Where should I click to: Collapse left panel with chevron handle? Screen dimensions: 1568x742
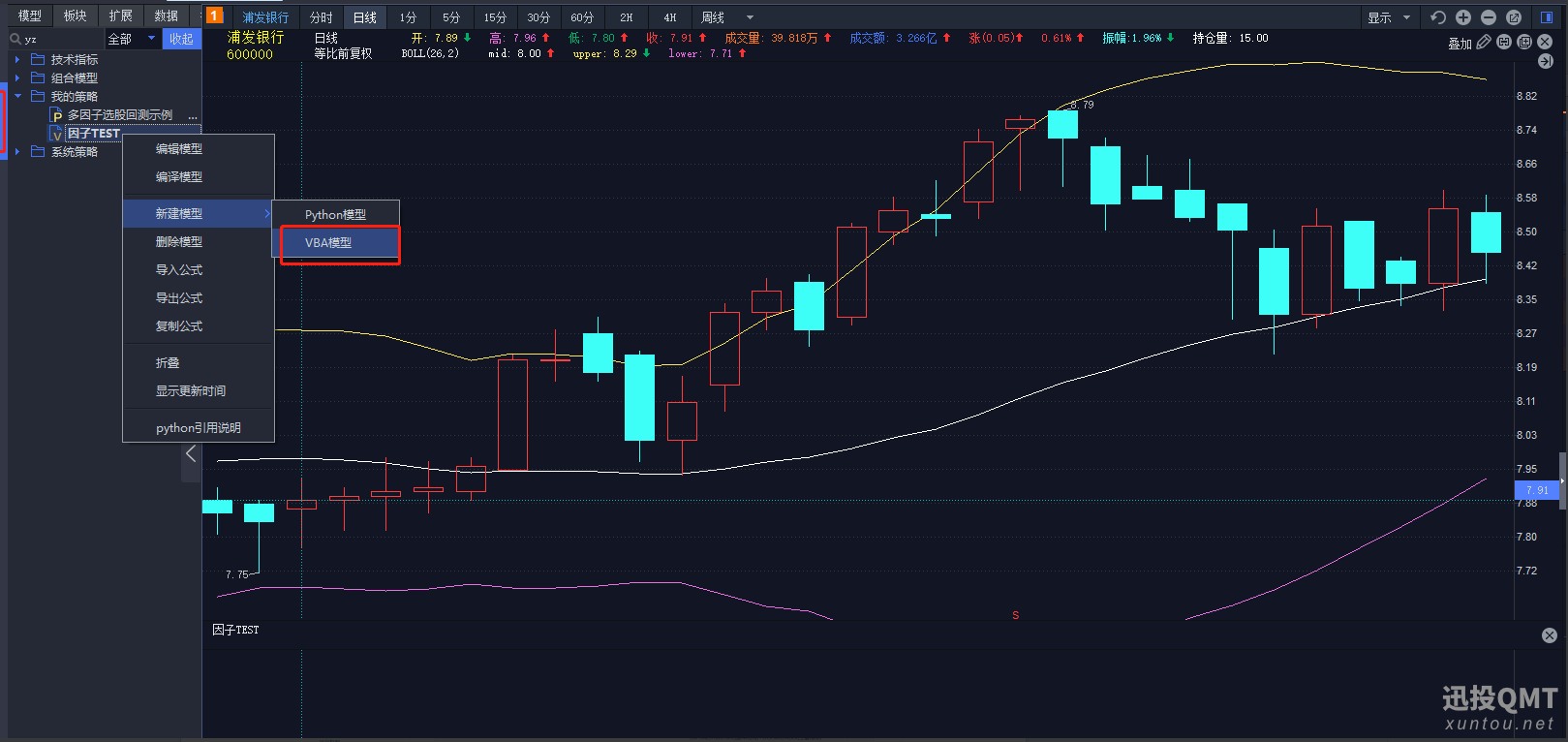pos(191,453)
